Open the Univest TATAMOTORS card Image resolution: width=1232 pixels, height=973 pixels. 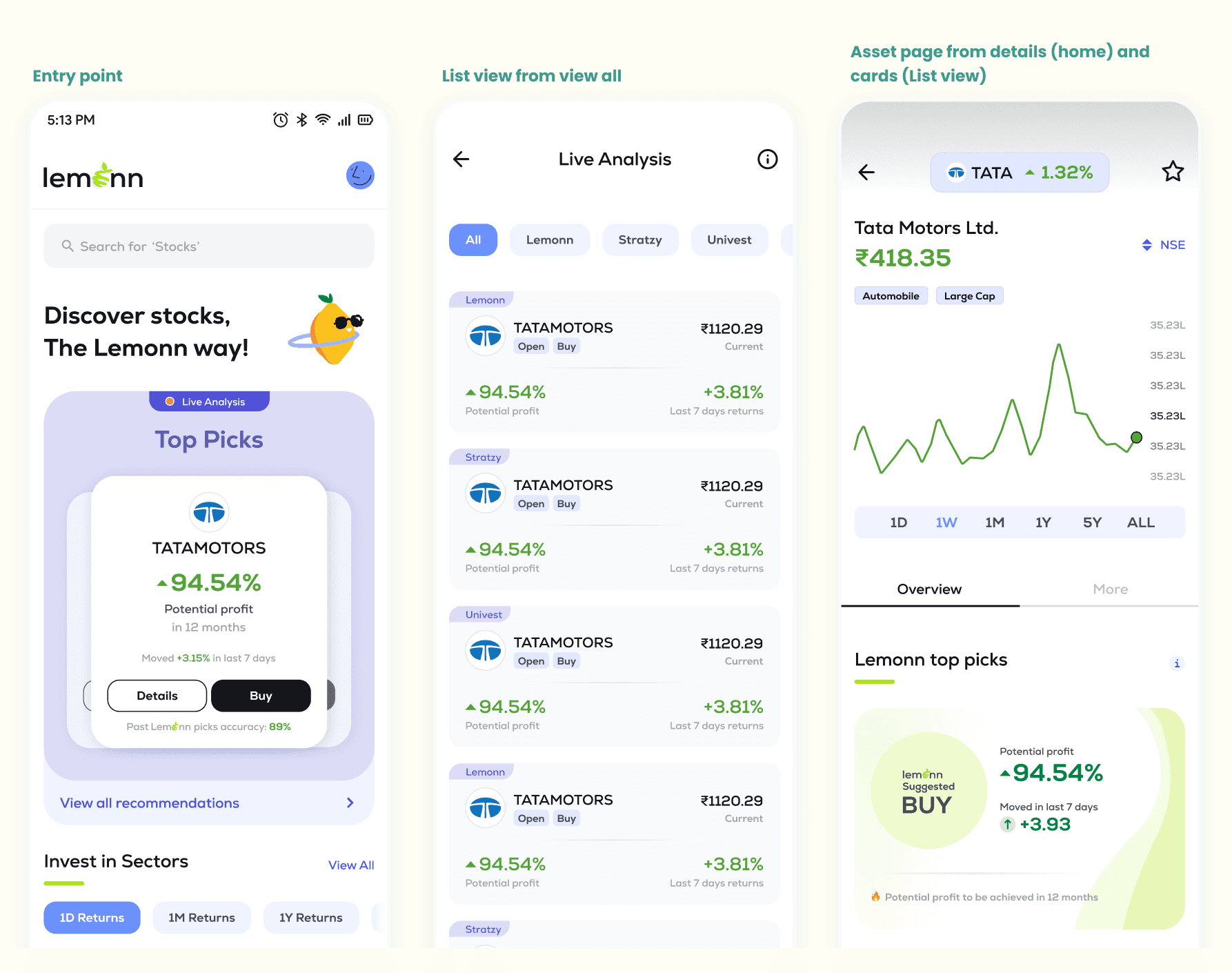pyautogui.click(x=614, y=677)
